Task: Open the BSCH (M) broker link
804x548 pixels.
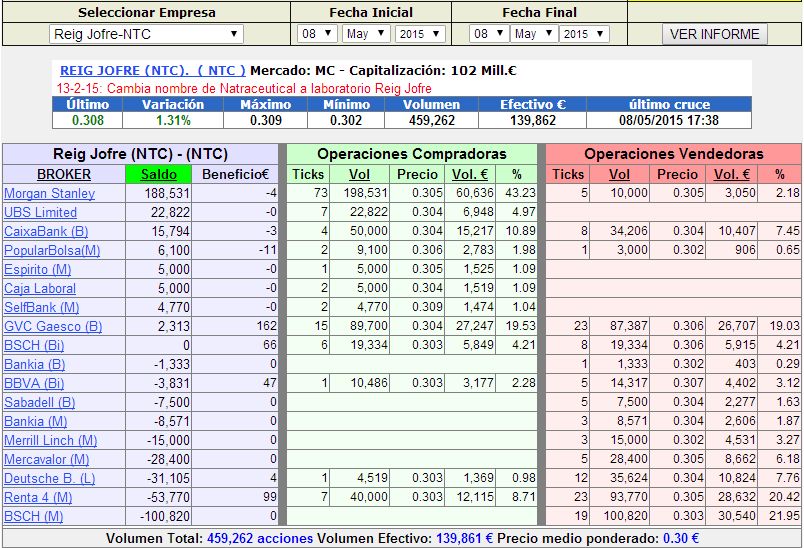Action: point(33,516)
